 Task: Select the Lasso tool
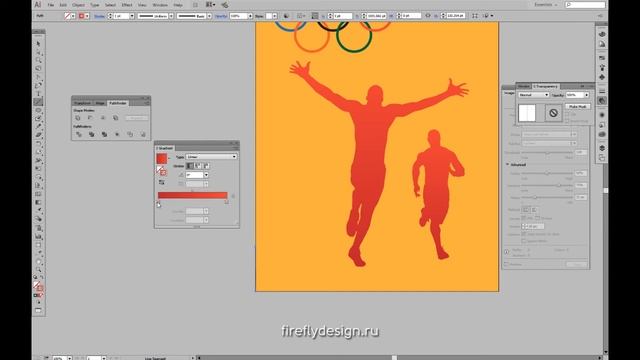(38, 69)
